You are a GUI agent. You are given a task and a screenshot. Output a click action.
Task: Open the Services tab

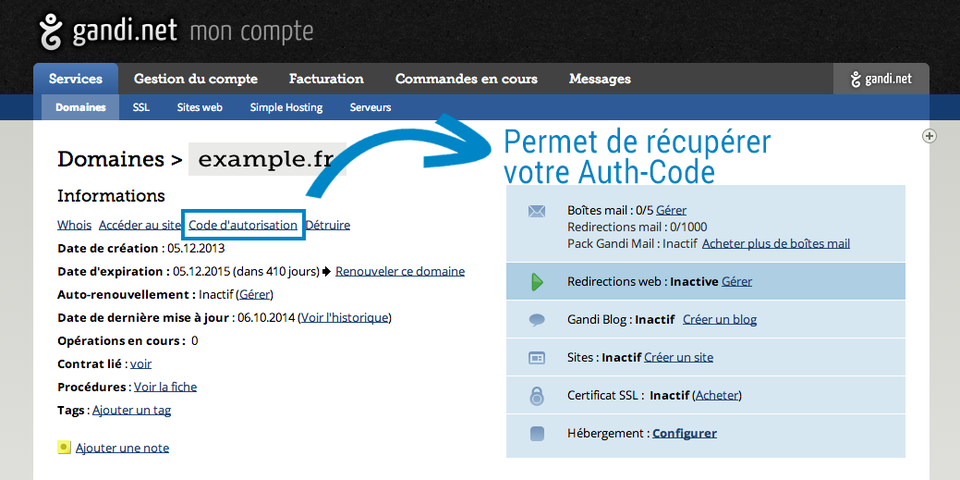76,79
